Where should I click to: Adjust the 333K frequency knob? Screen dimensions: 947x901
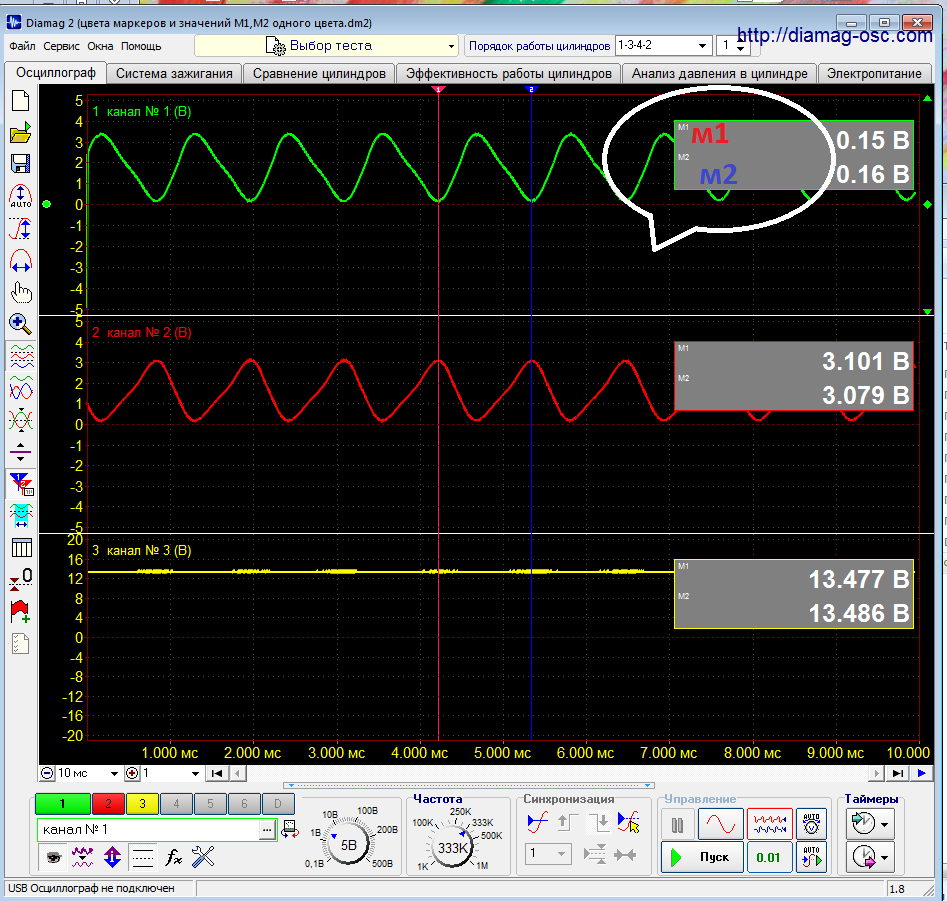tap(452, 848)
